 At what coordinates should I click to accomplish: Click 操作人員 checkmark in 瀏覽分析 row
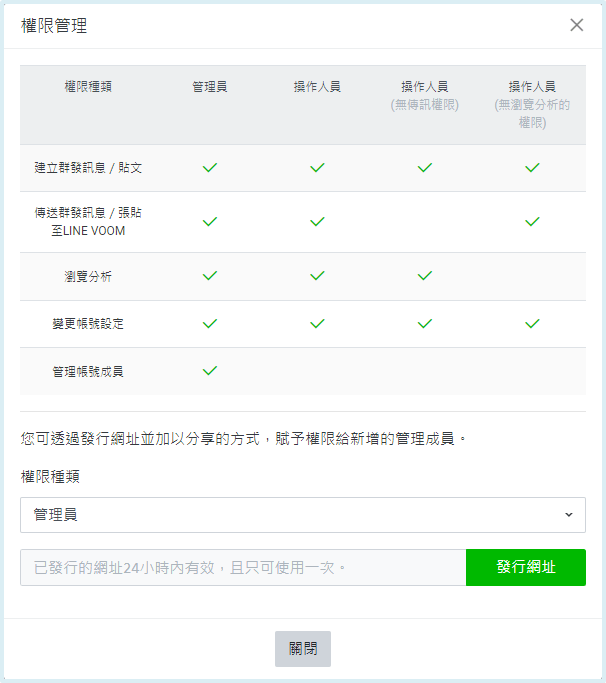pyautogui.click(x=317, y=276)
